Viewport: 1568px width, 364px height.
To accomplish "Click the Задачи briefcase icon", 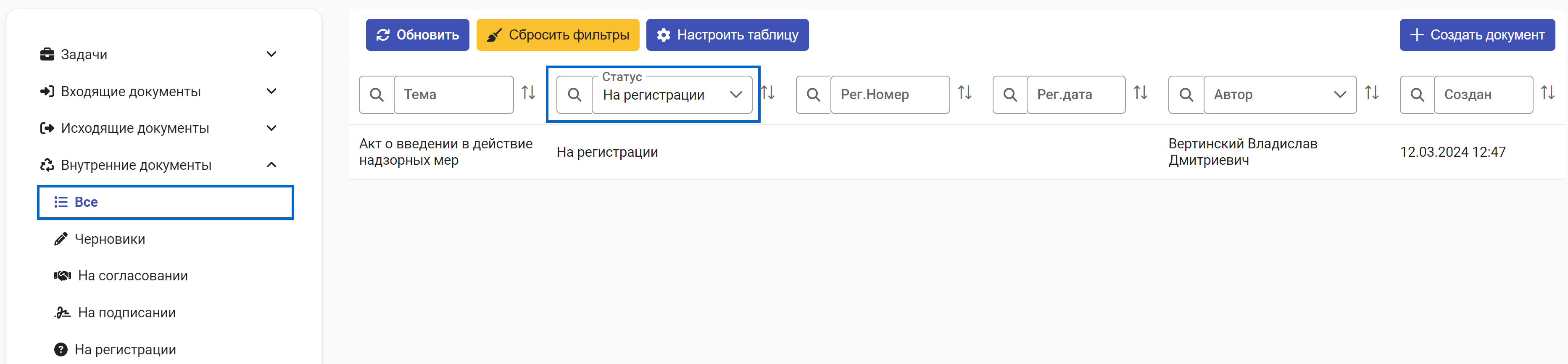I will click(x=47, y=54).
